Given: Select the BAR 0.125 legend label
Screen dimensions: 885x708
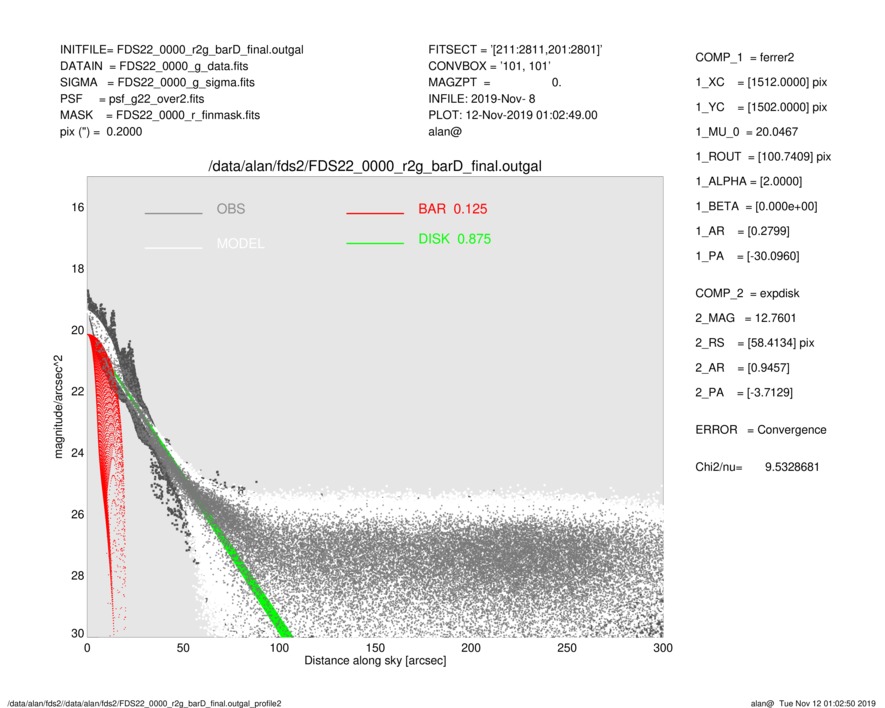Looking at the screenshot, I should (453, 209).
